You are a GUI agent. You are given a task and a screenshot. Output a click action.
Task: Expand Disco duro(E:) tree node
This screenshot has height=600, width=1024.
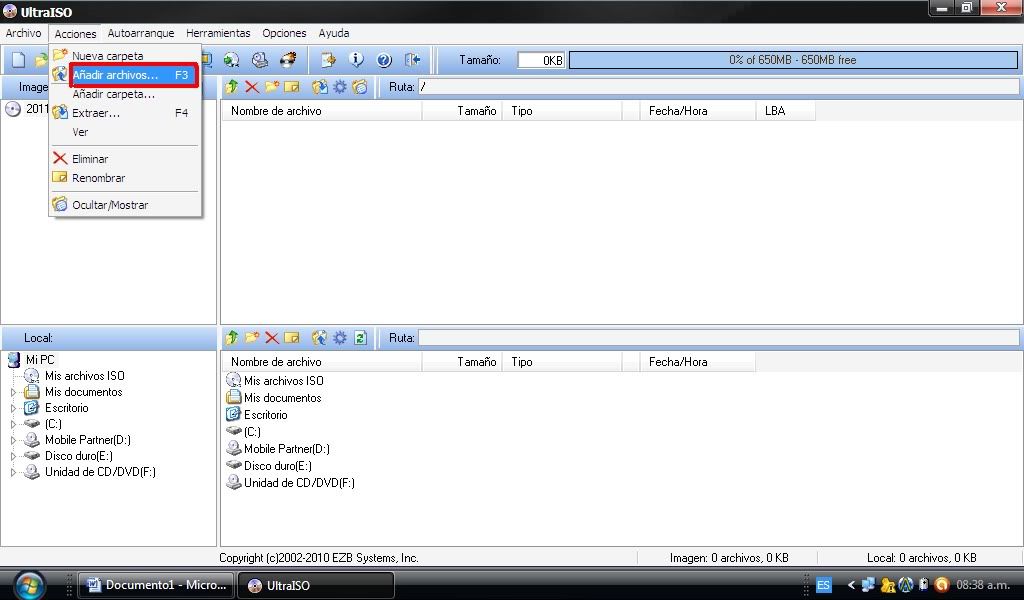pos(13,456)
